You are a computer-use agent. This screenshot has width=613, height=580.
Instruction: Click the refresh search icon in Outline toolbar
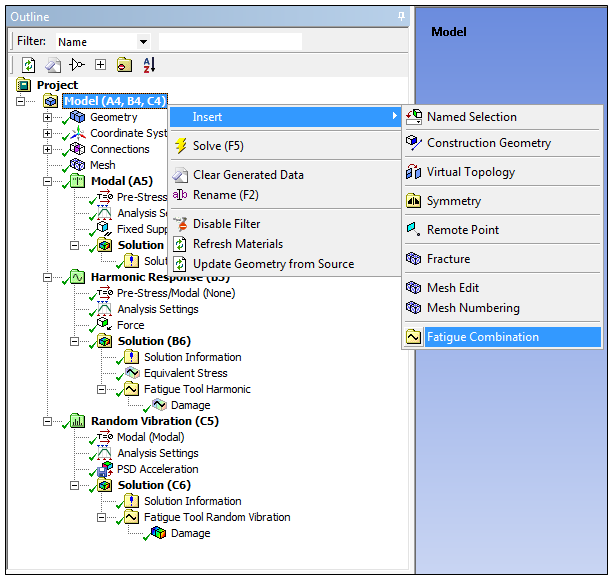[28, 65]
